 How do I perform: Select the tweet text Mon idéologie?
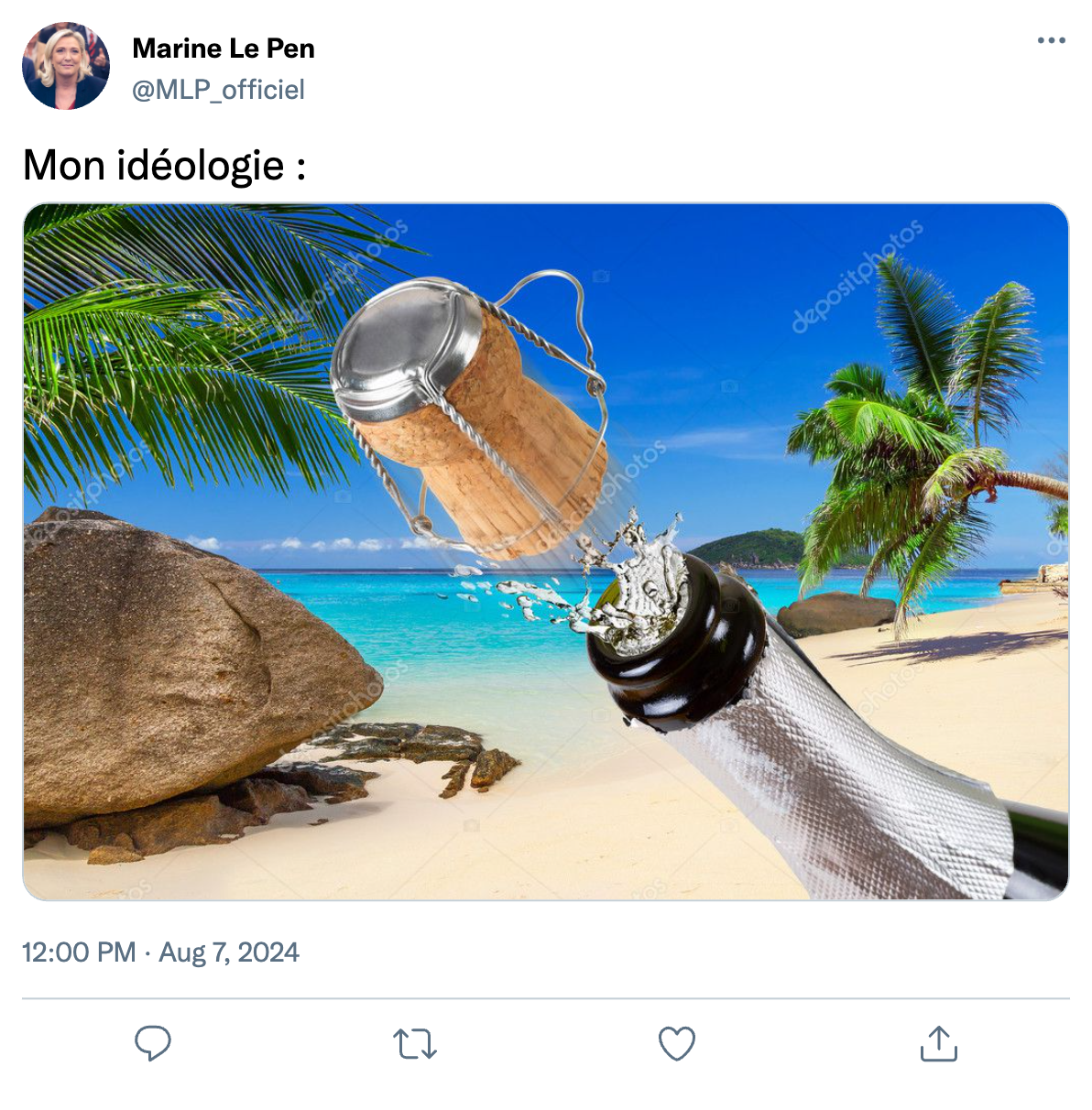point(153,166)
